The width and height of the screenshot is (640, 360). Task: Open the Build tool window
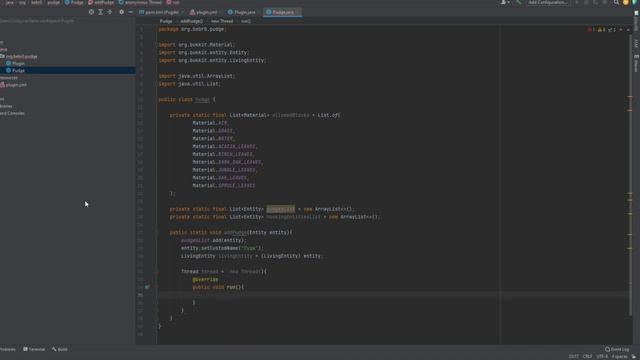point(60,349)
